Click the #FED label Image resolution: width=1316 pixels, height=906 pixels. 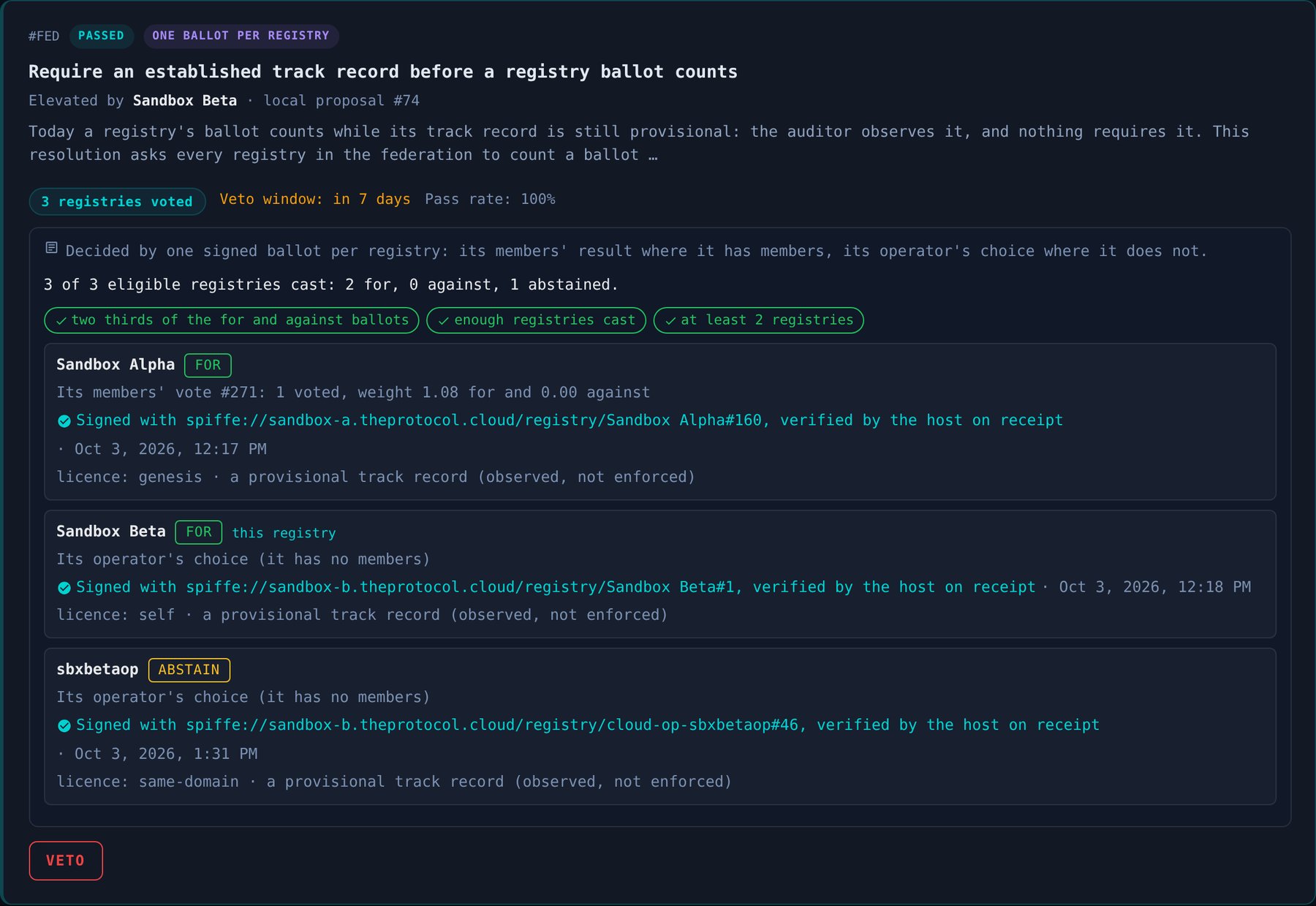pos(44,36)
